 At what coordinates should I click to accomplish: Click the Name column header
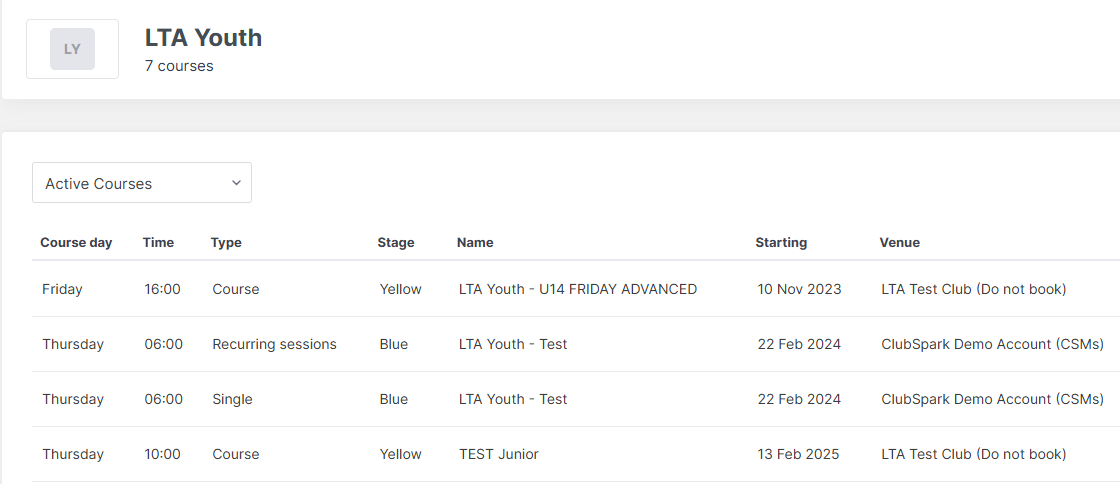[475, 243]
